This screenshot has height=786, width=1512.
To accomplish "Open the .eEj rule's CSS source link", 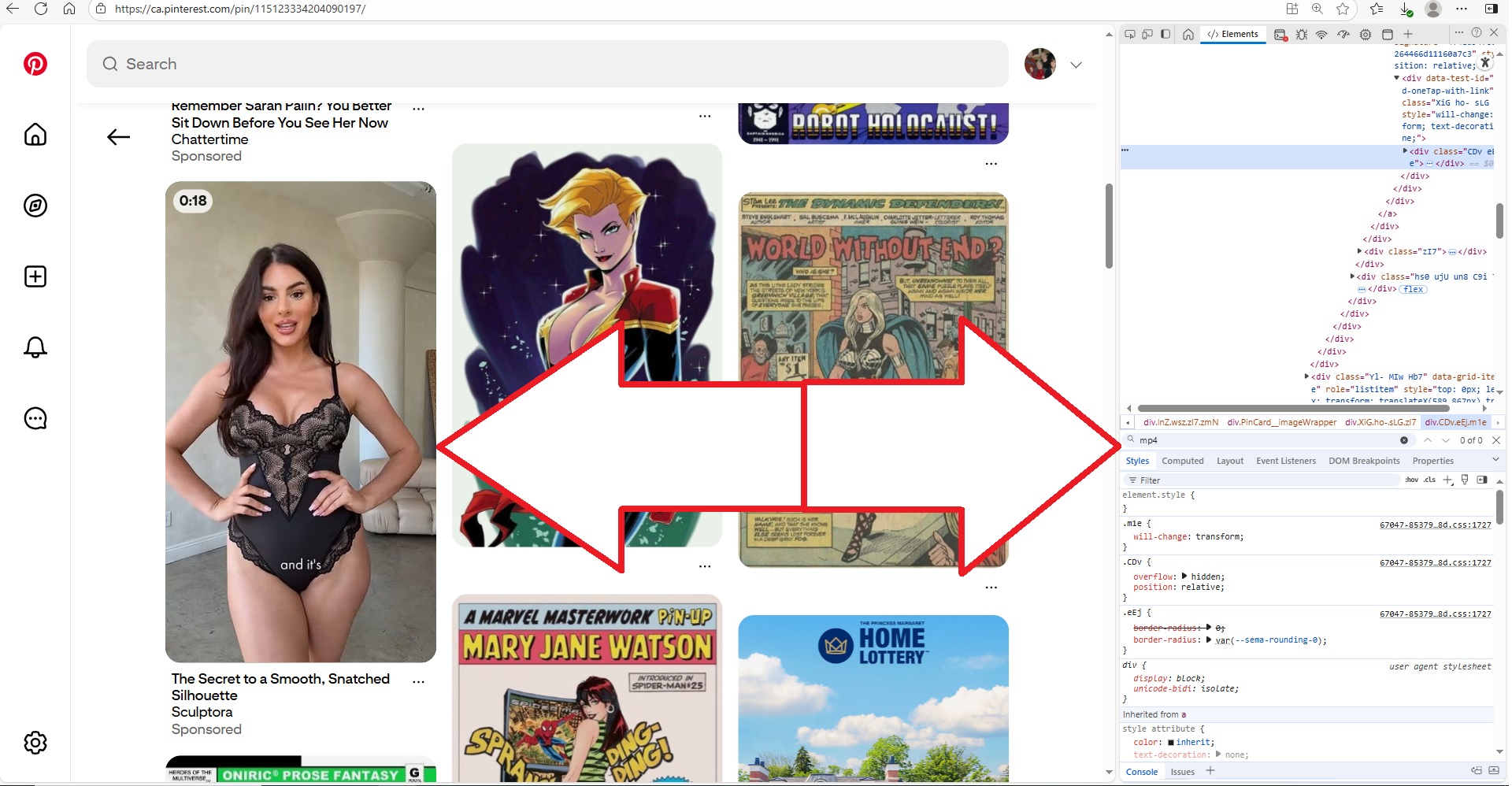I will pos(1436,614).
